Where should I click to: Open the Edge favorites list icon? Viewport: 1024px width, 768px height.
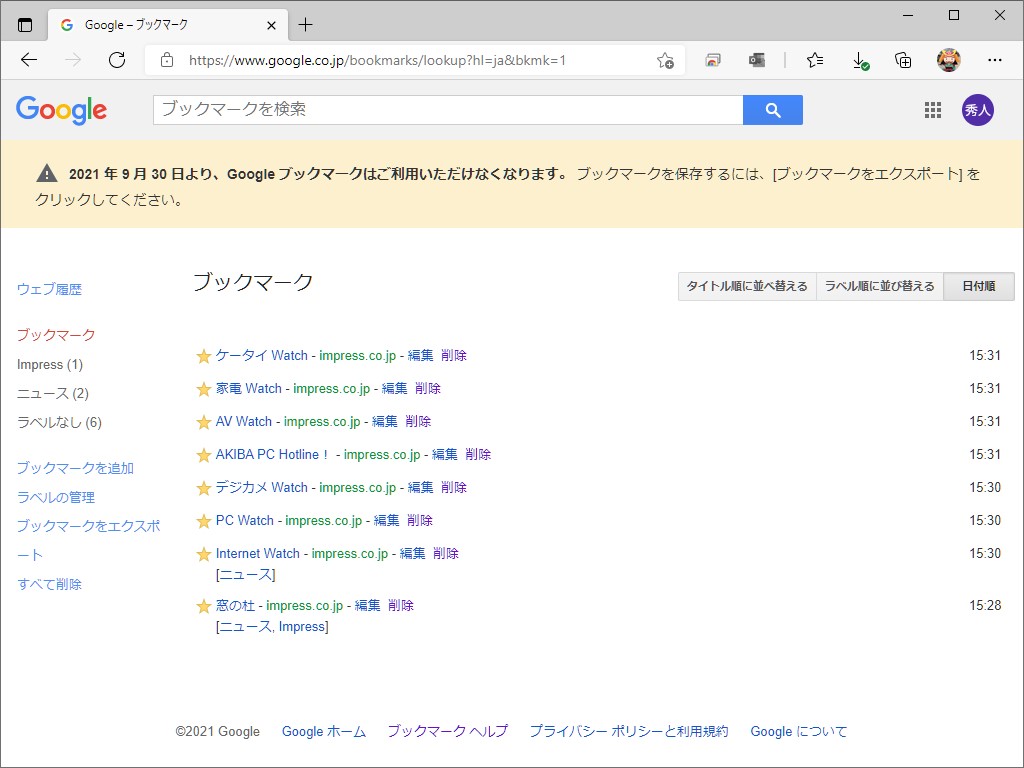(815, 60)
